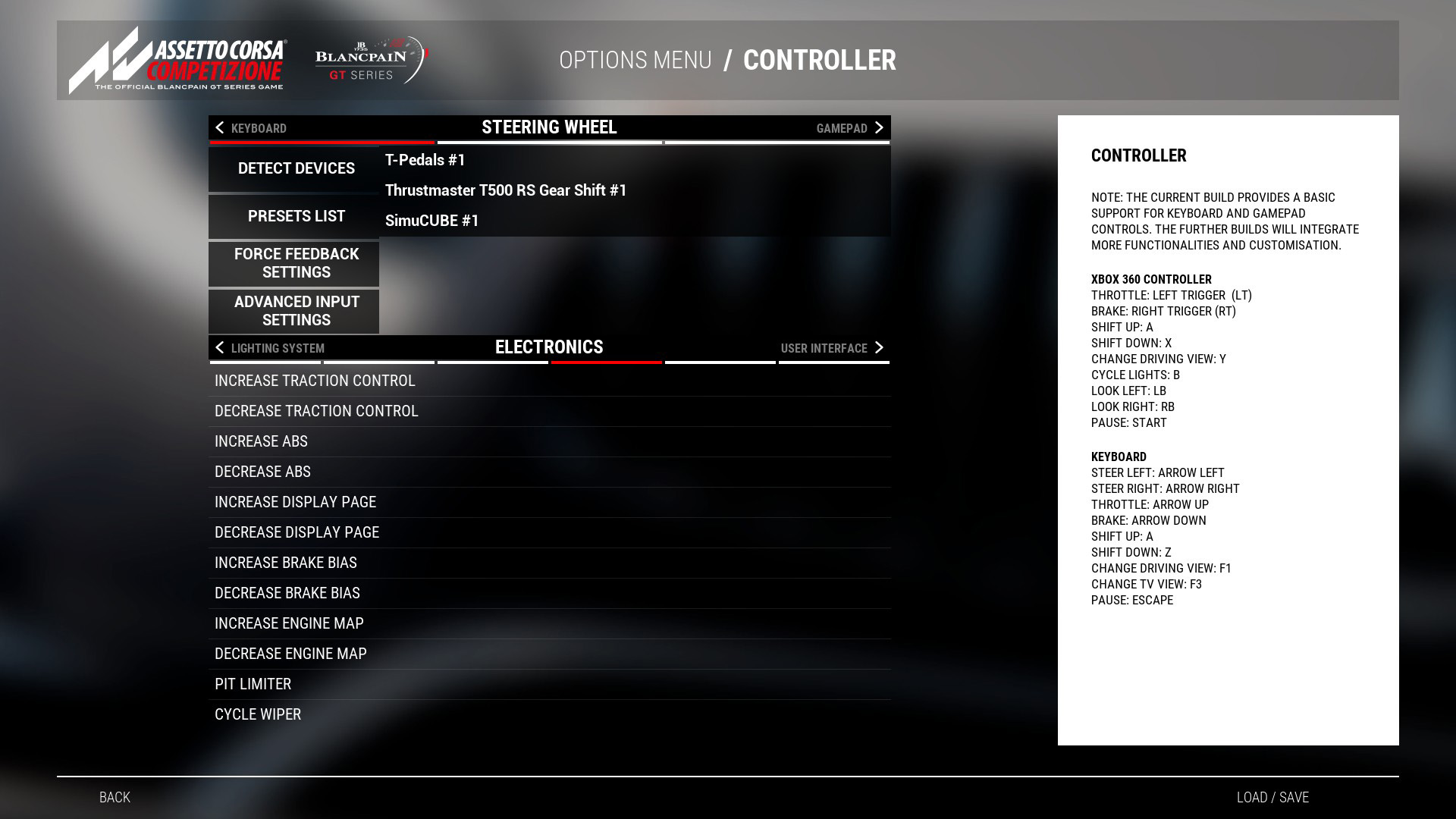Open FORCE FEEDBACK SETTINGS panel
The image size is (1456, 819).
(296, 263)
